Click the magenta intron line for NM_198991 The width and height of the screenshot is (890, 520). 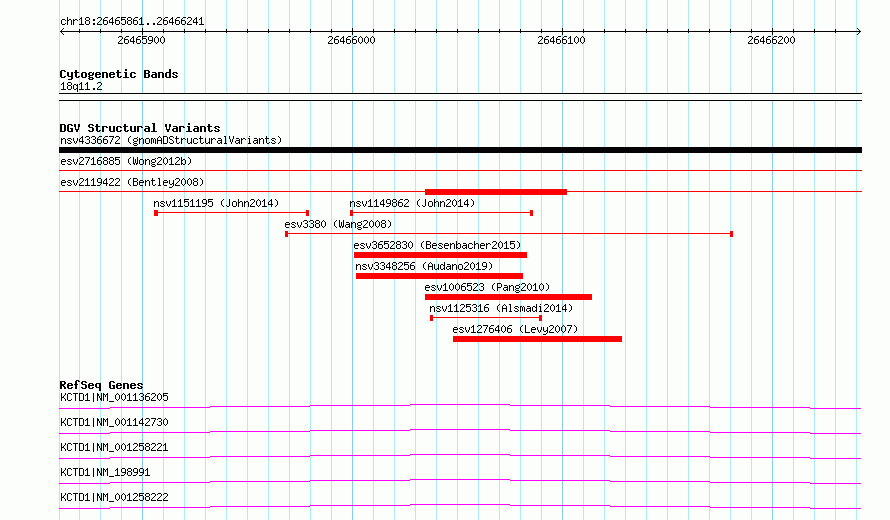460,481
